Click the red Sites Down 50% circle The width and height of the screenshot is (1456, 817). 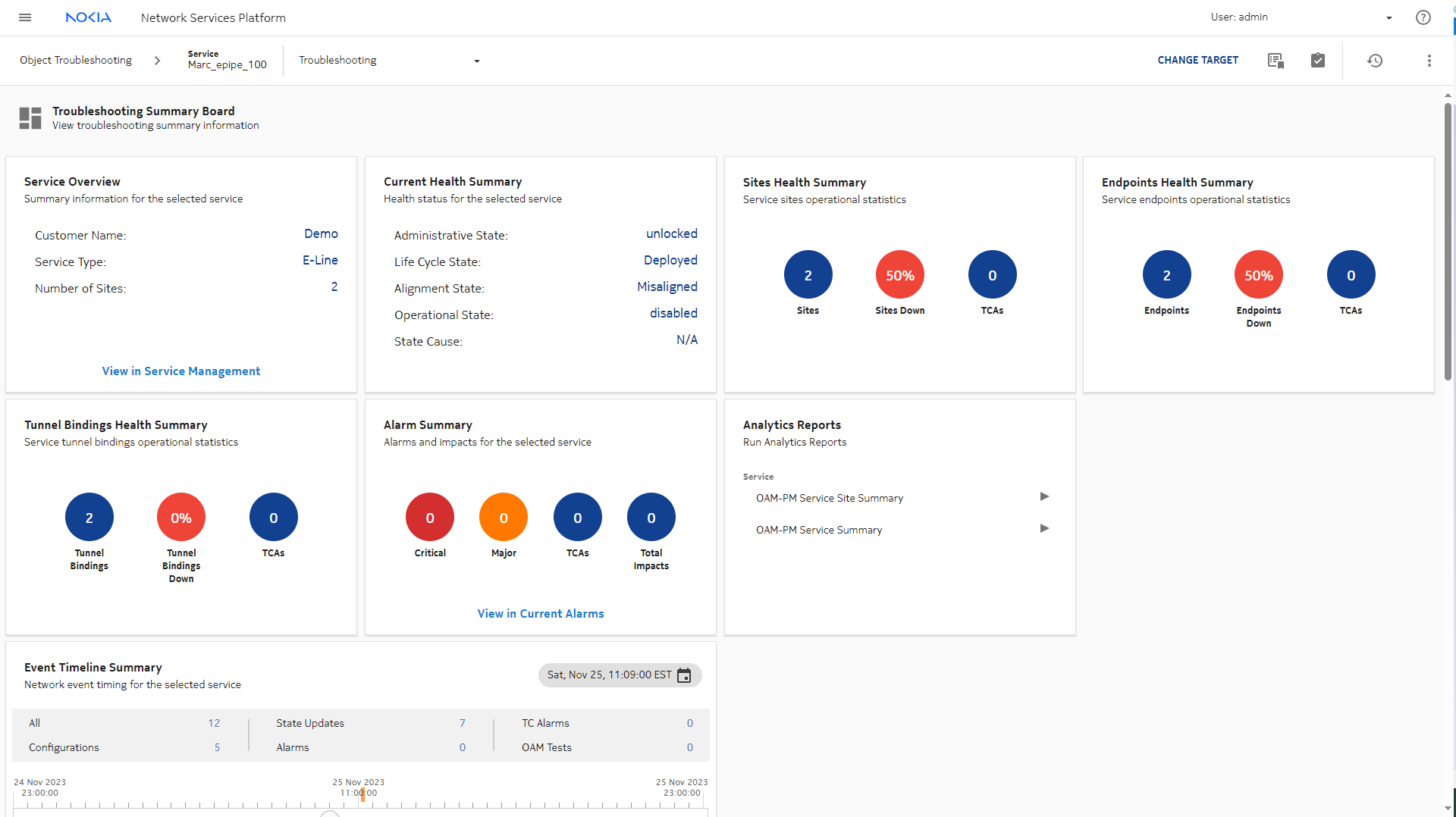coord(899,275)
